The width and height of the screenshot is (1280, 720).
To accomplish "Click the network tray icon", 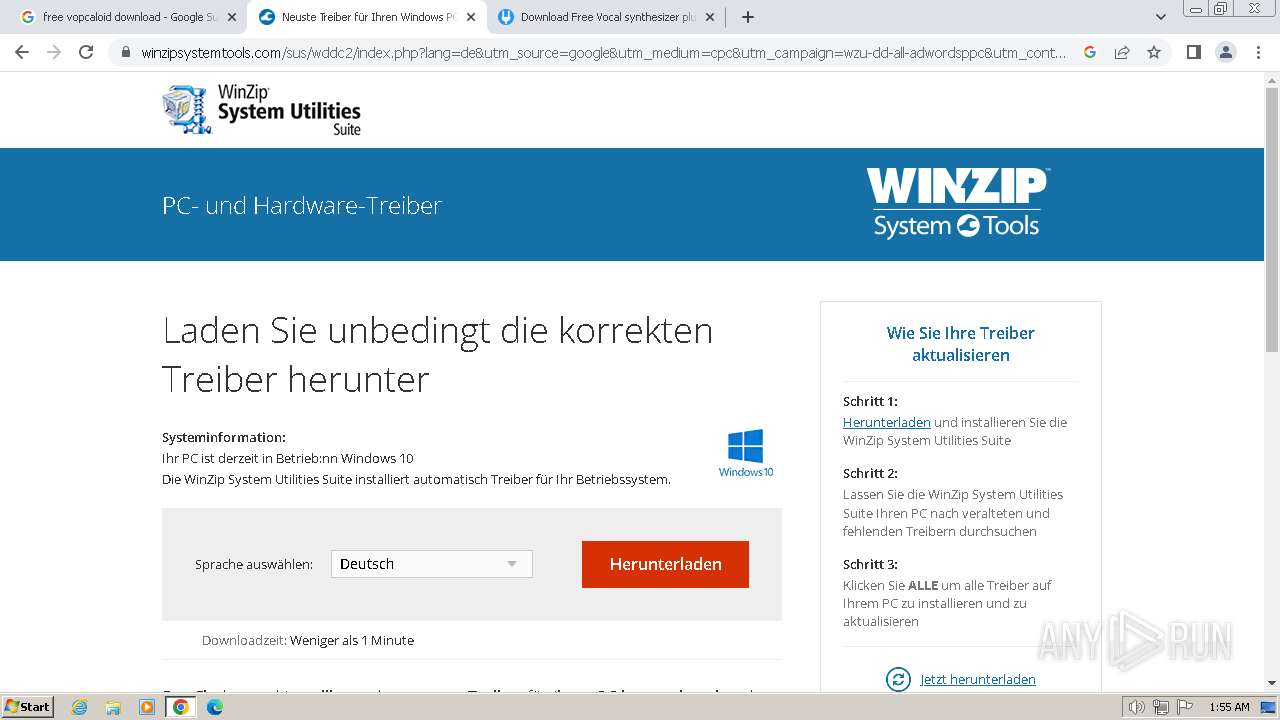I will click(1160, 707).
